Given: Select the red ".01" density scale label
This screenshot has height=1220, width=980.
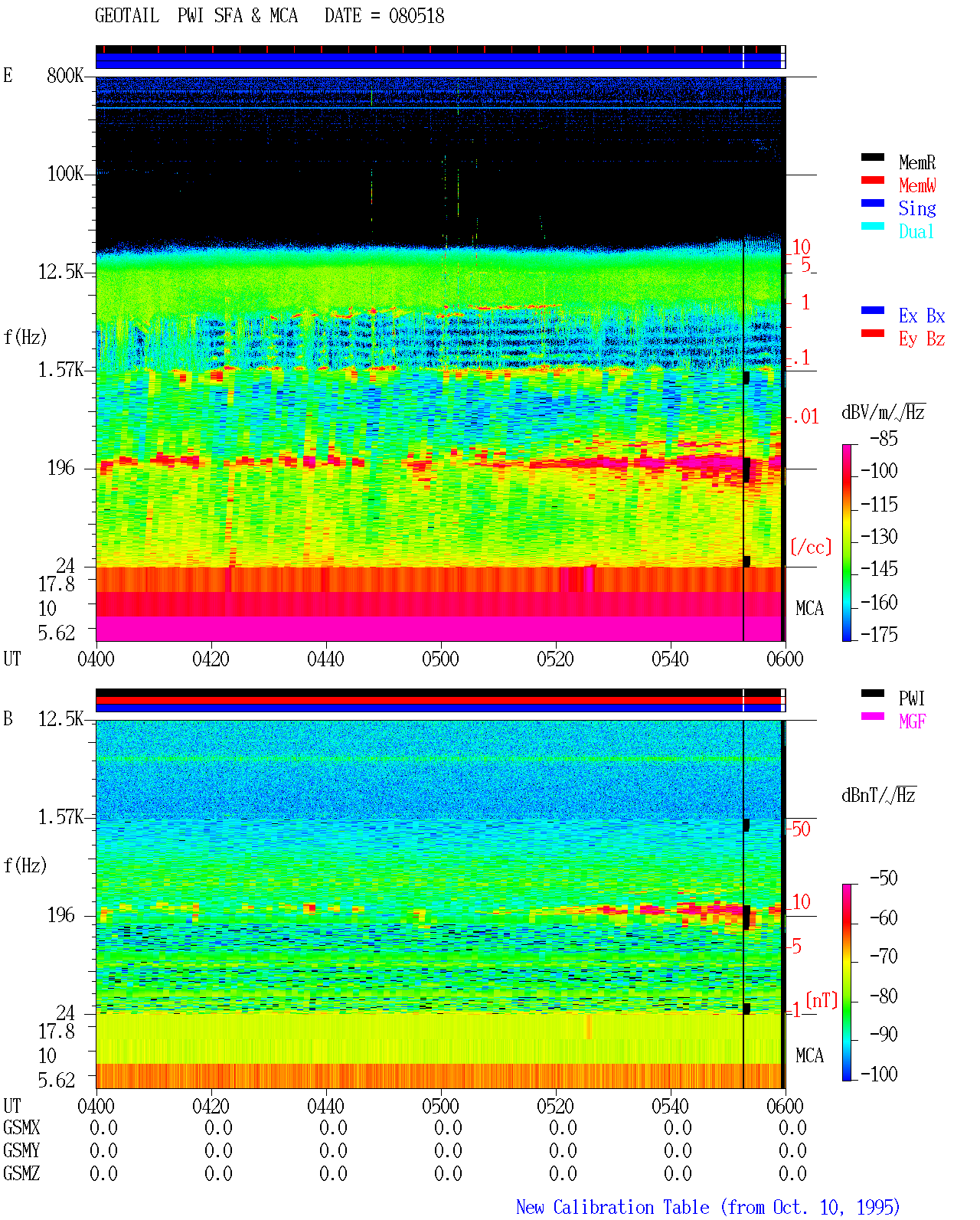Looking at the screenshot, I should click(x=805, y=417).
